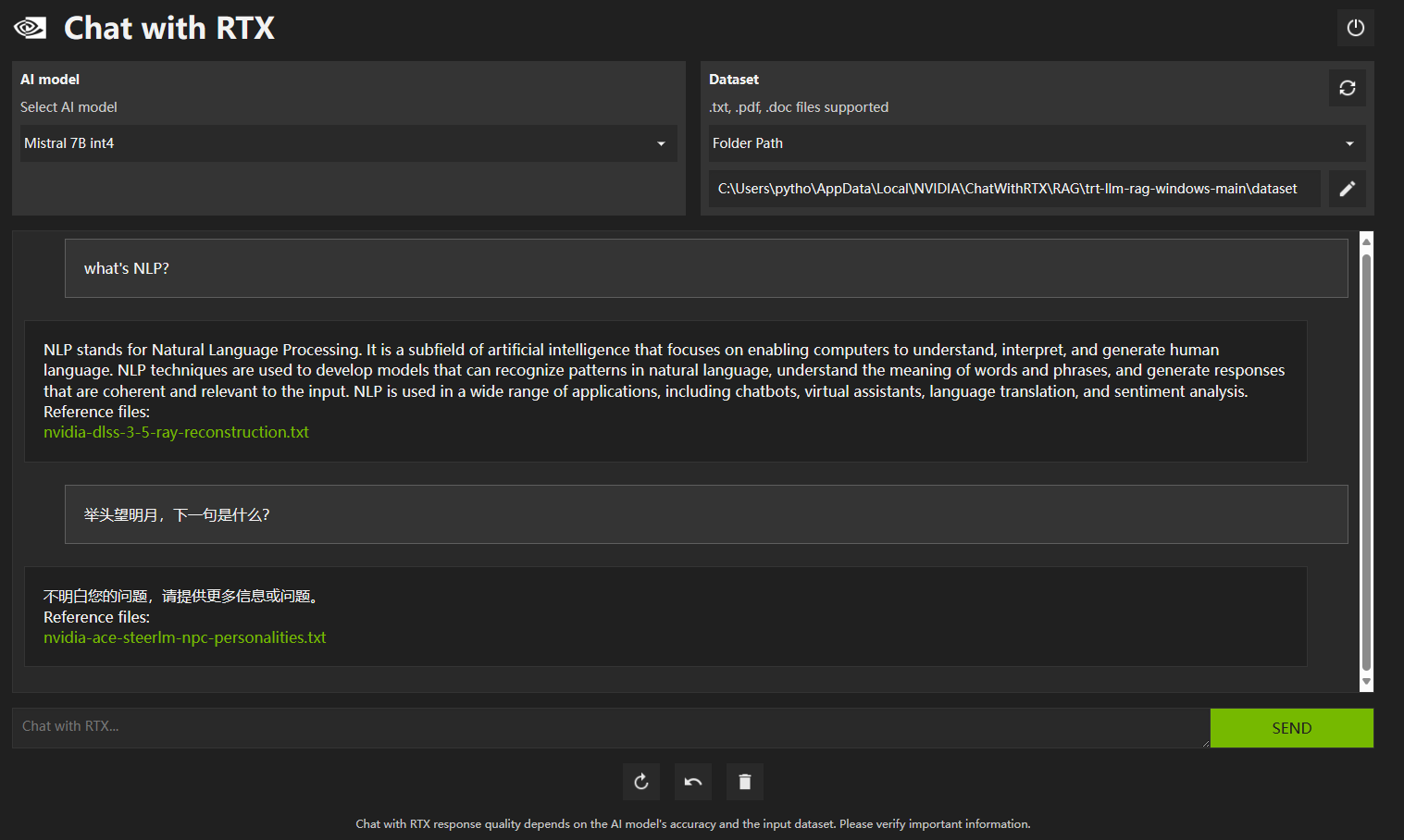
Task: Click the NVIDIA logo icon
Action: click(x=31, y=28)
